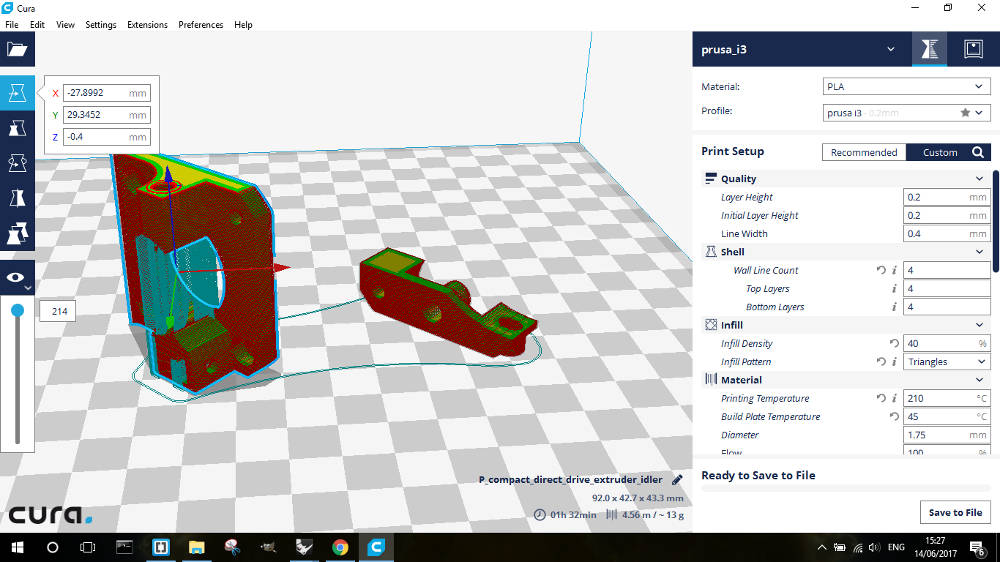Open the Infill Pattern Triangles dropdown
The image size is (1000, 562).
pos(946,362)
